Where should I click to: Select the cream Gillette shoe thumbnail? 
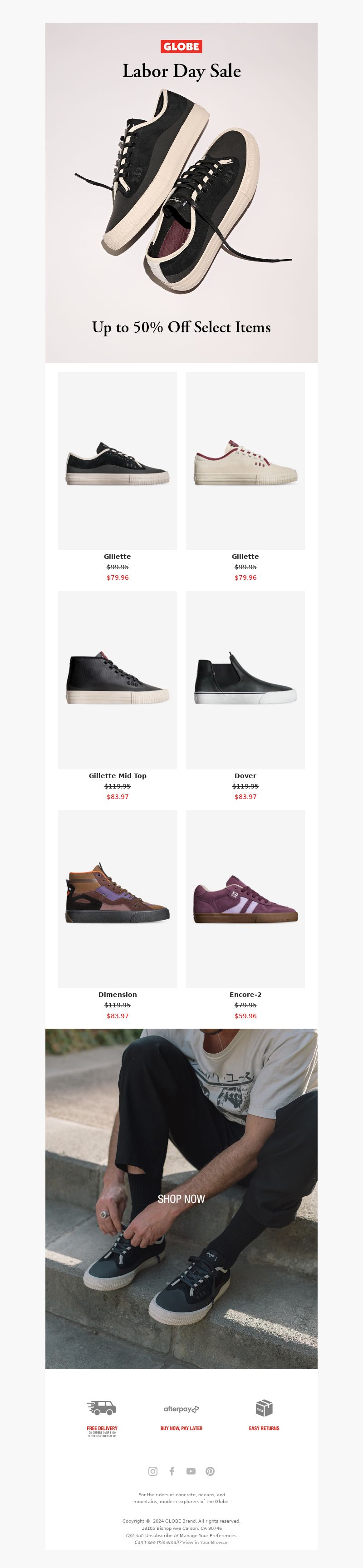[x=245, y=461]
